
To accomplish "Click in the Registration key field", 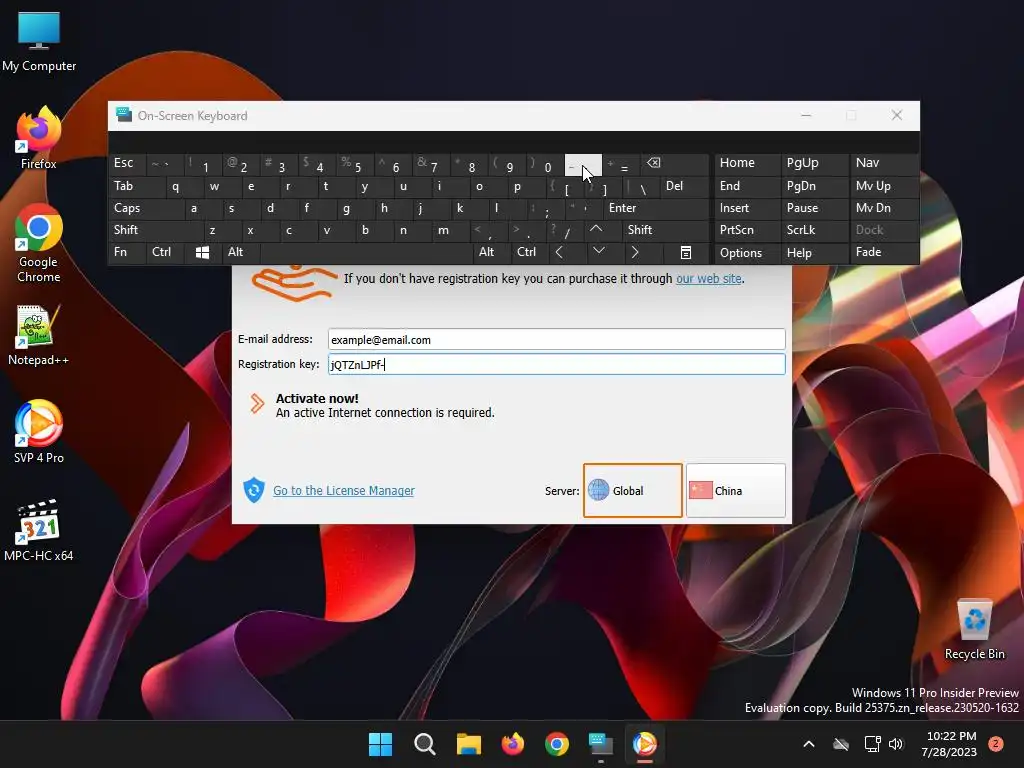I will pos(556,364).
